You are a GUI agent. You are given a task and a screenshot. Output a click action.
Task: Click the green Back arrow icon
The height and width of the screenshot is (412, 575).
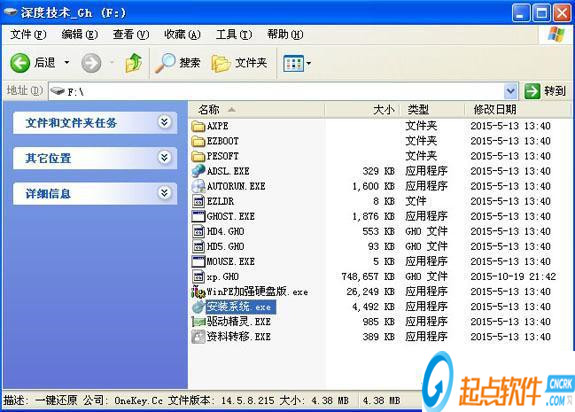[20, 63]
